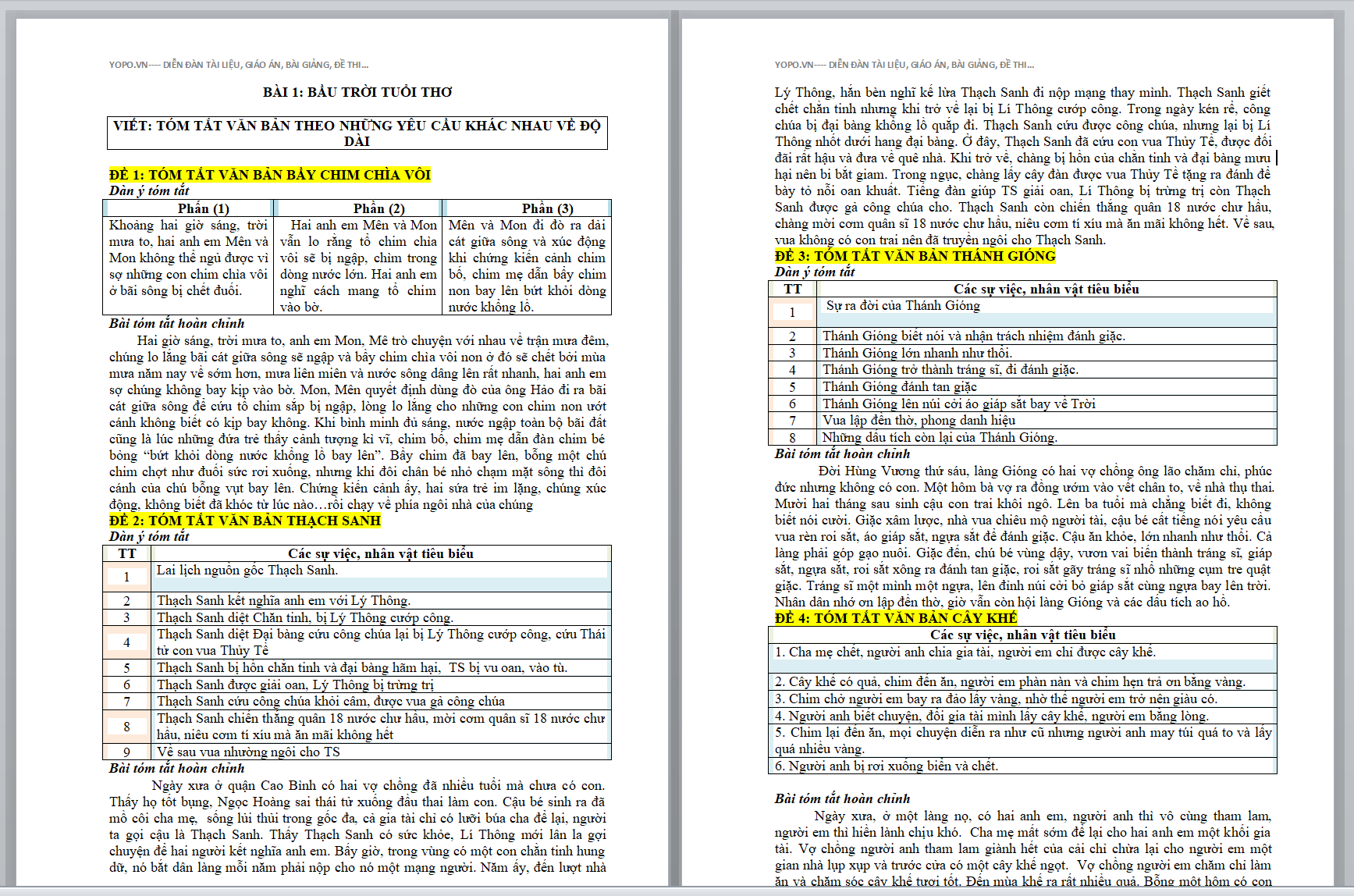Click paragraph starting "Hai giờ sáng, trời mưa to, anh em Mon"

point(357,422)
